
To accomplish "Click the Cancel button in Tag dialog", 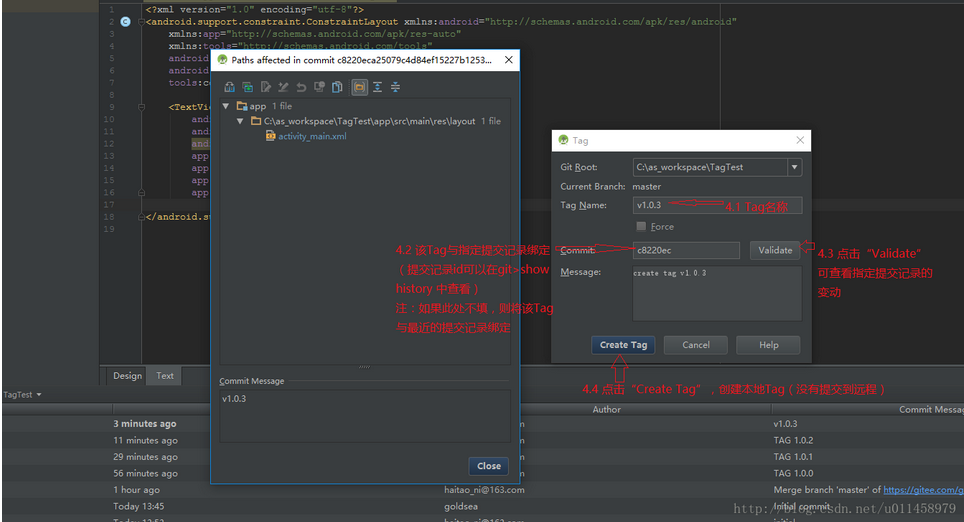I will click(x=696, y=345).
